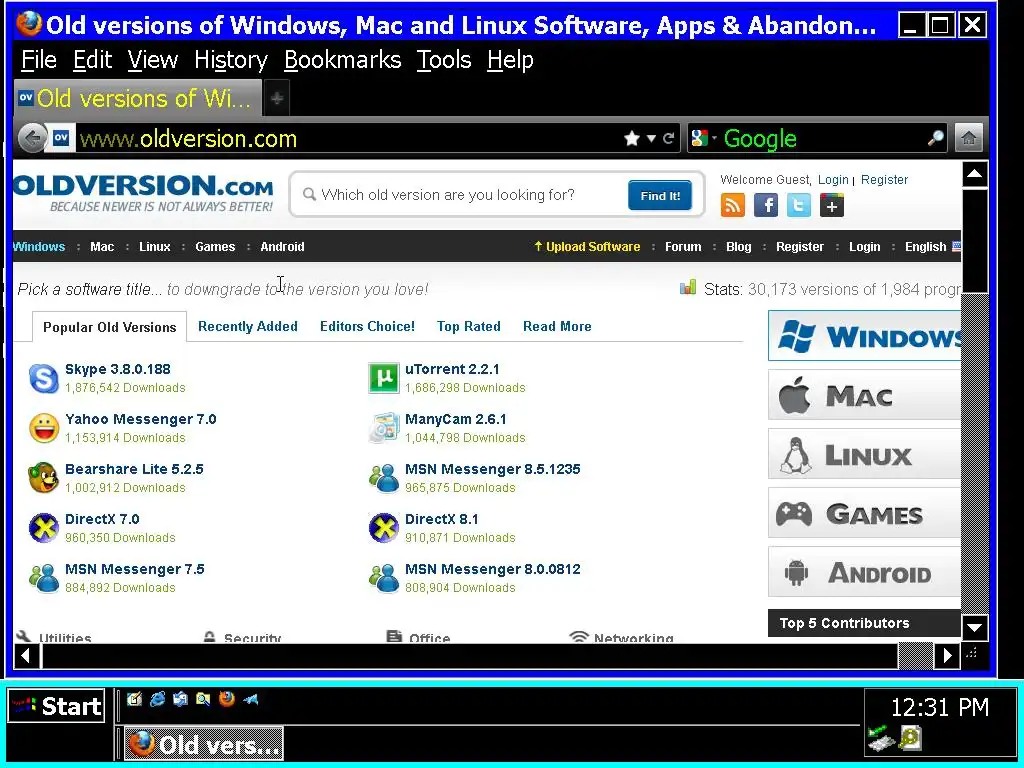Select the Read More tab
This screenshot has height=768, width=1024.
pyautogui.click(x=557, y=327)
